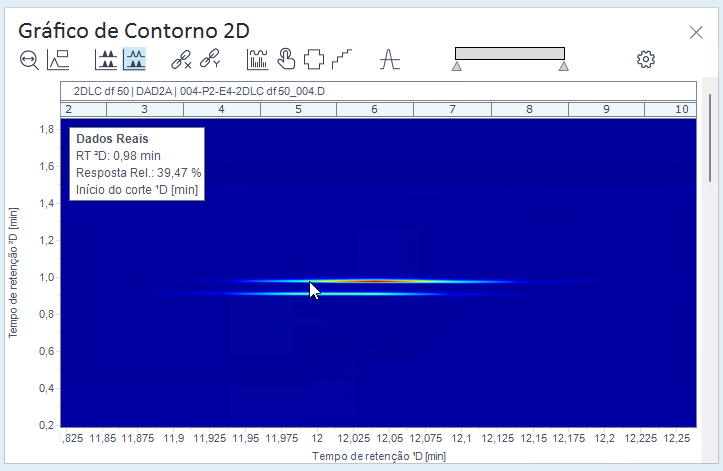Click the x-axis tick value 11,9
Image resolution: width=723 pixels, height=471 pixels.
[x=174, y=438]
